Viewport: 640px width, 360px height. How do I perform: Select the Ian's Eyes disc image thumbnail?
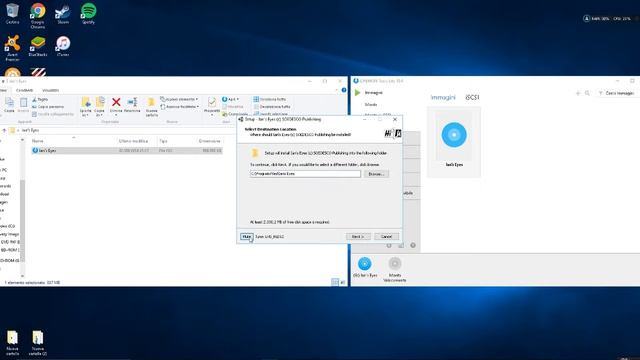pyautogui.click(x=454, y=142)
